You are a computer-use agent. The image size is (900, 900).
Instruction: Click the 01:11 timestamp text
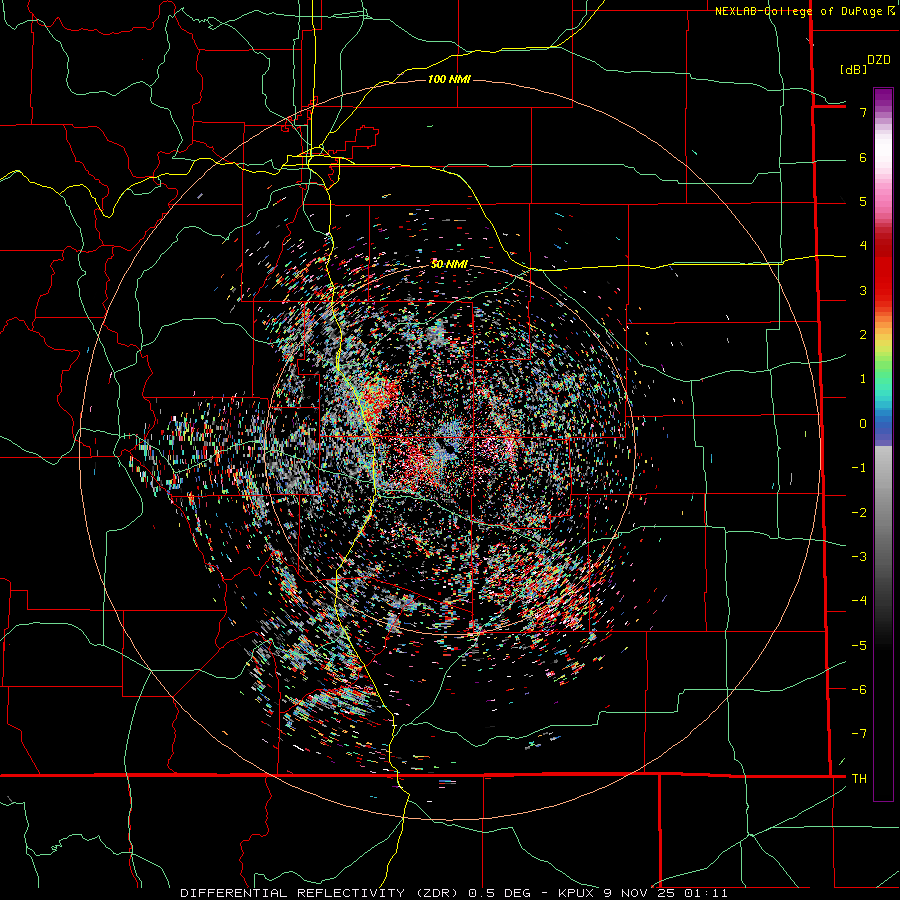pyautogui.click(x=706, y=893)
